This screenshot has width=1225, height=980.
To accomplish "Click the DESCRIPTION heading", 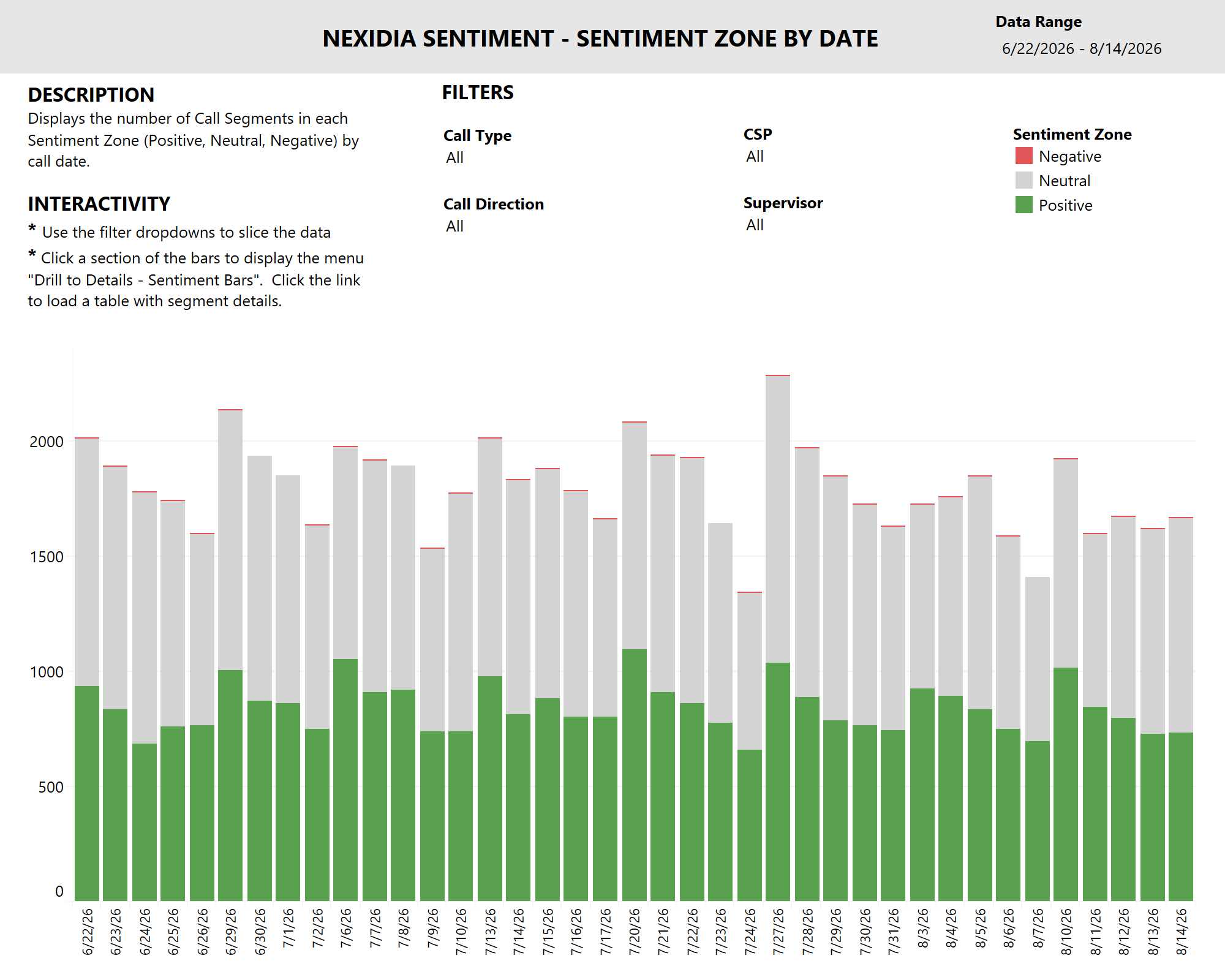I will 91,95.
